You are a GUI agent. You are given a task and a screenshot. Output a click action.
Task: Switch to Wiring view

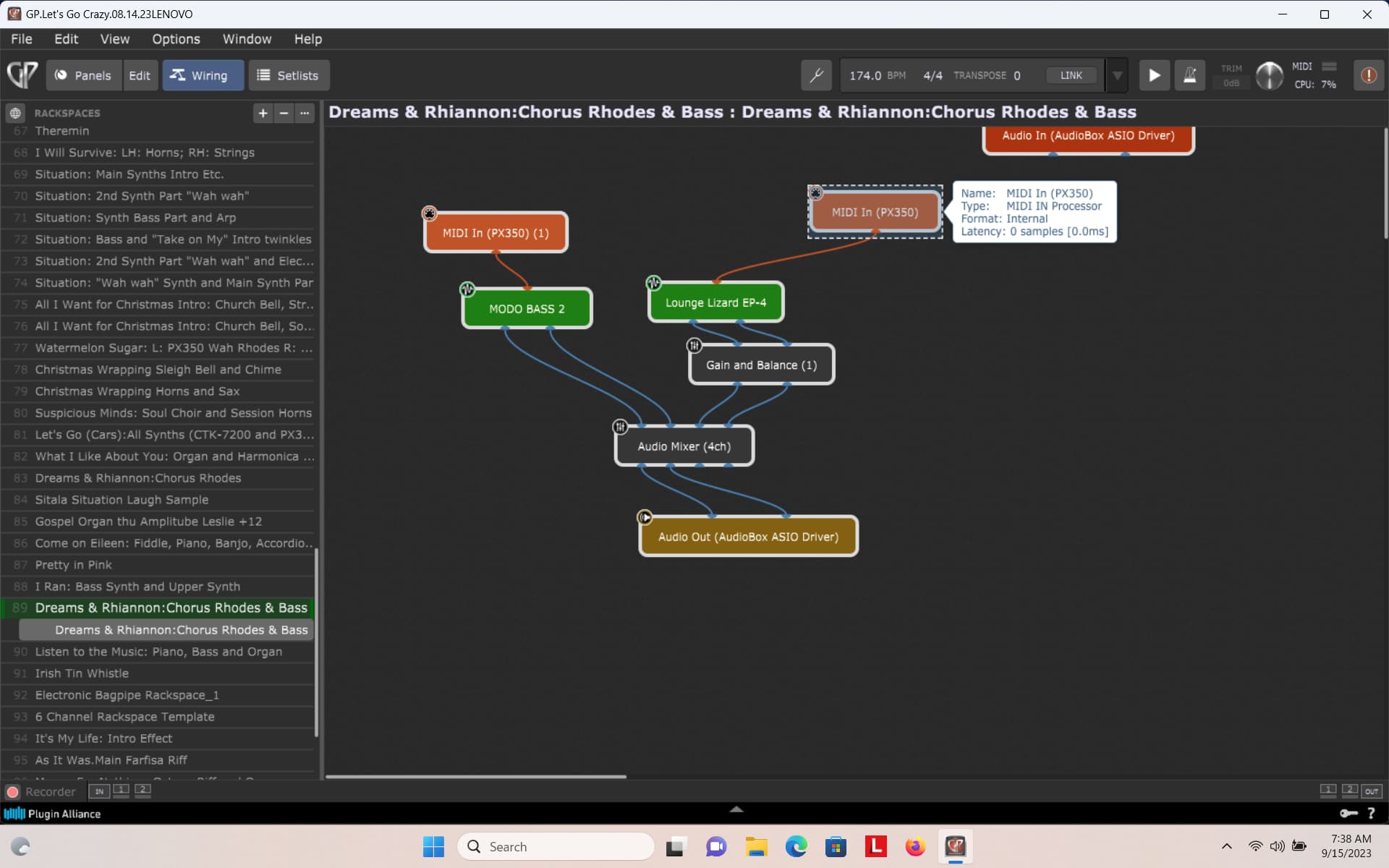click(203, 75)
